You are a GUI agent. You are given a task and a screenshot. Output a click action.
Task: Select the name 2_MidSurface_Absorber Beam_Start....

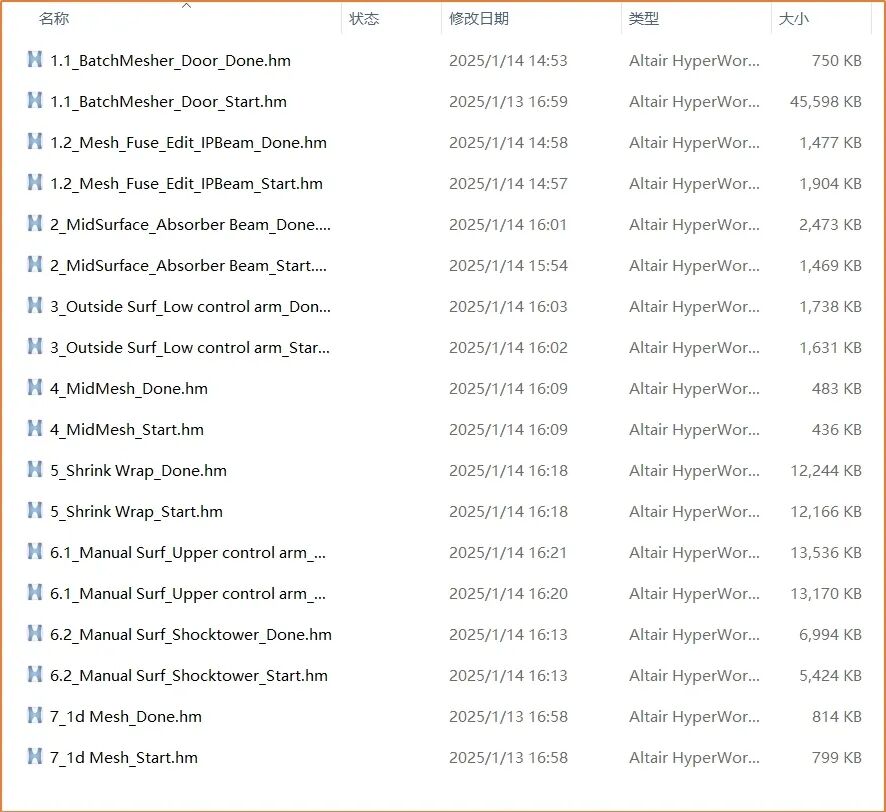coord(188,266)
